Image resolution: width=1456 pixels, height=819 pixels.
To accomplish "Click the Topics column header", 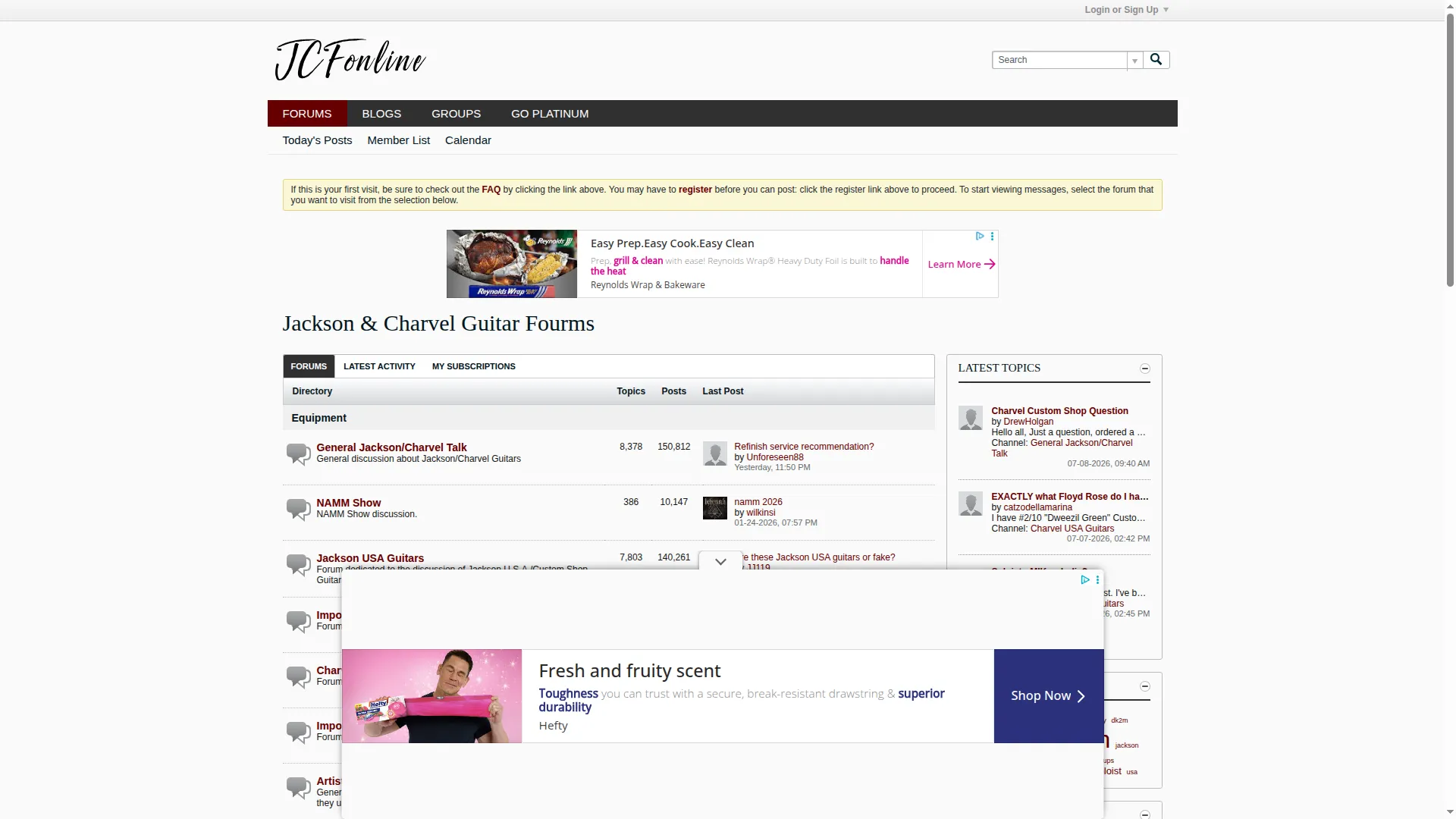I will tap(630, 391).
